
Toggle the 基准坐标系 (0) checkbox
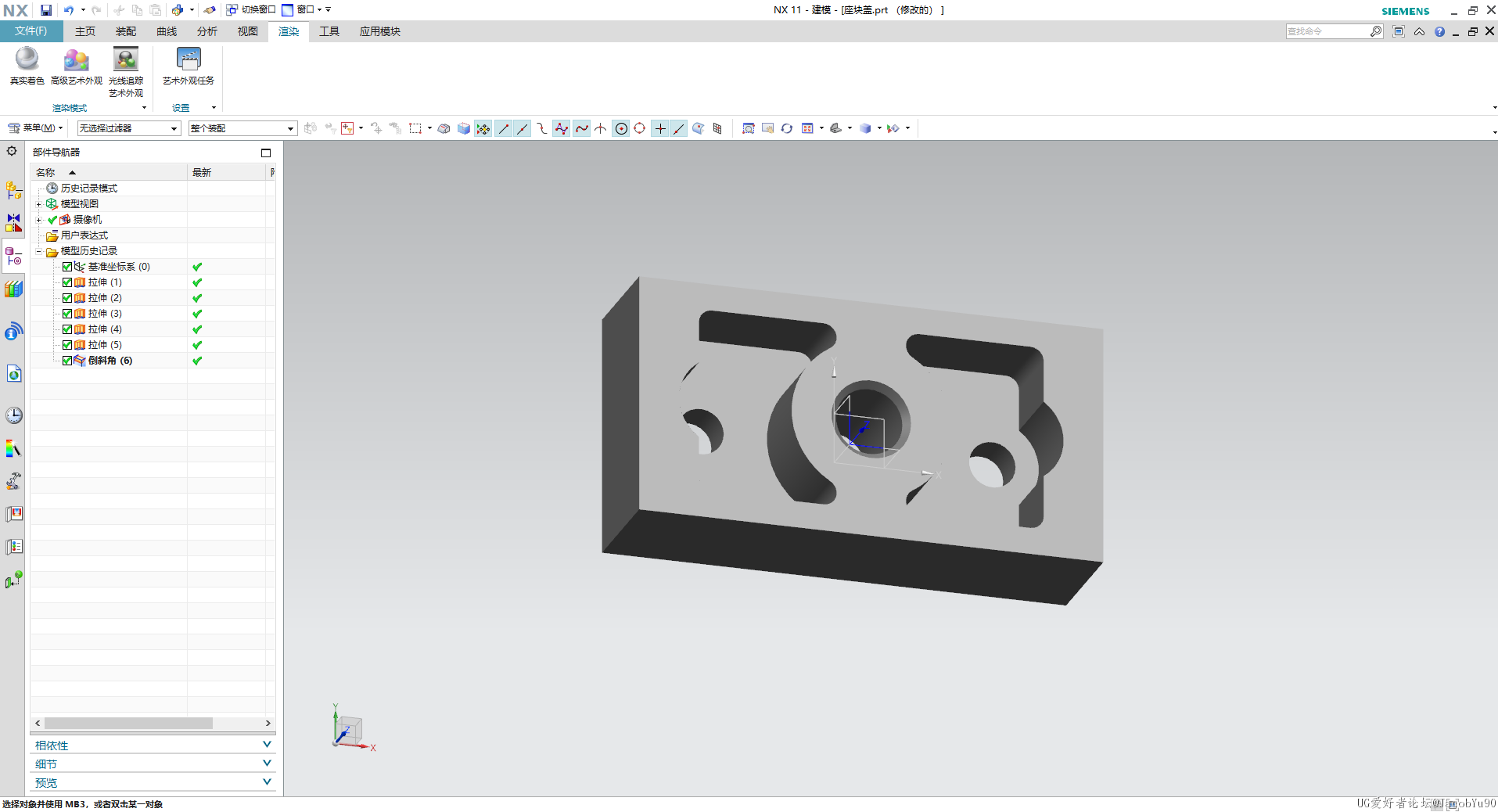(67, 267)
